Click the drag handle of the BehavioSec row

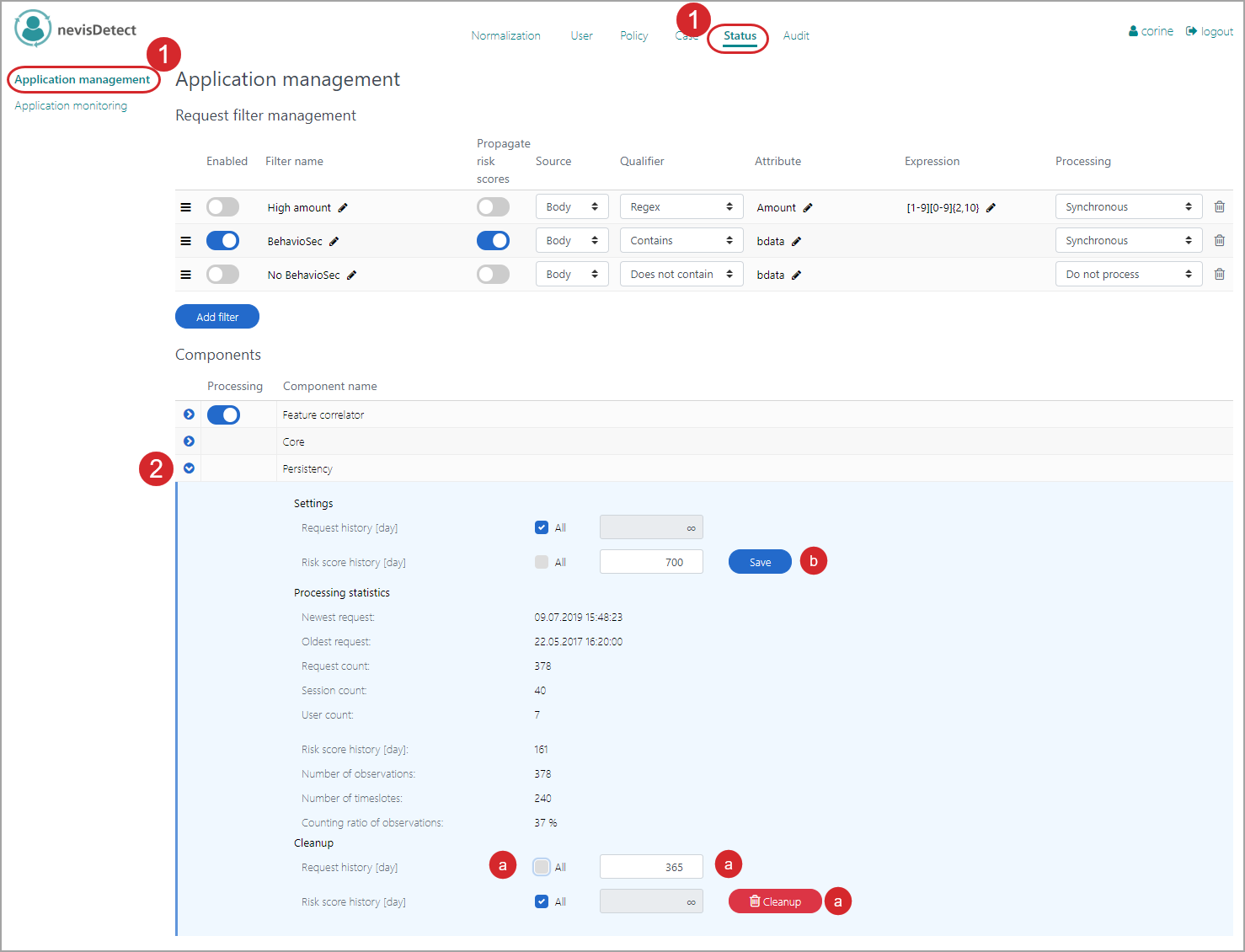click(x=185, y=241)
